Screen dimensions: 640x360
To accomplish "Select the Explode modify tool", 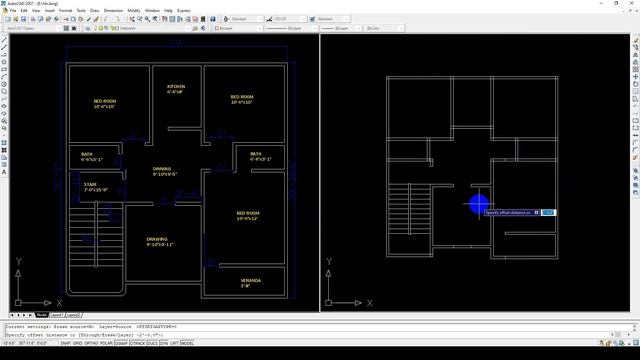I will coord(636,157).
